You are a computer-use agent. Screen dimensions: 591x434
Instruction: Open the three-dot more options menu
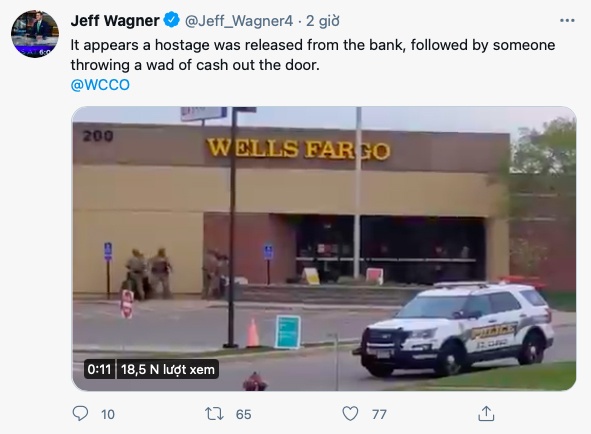[x=567, y=20]
